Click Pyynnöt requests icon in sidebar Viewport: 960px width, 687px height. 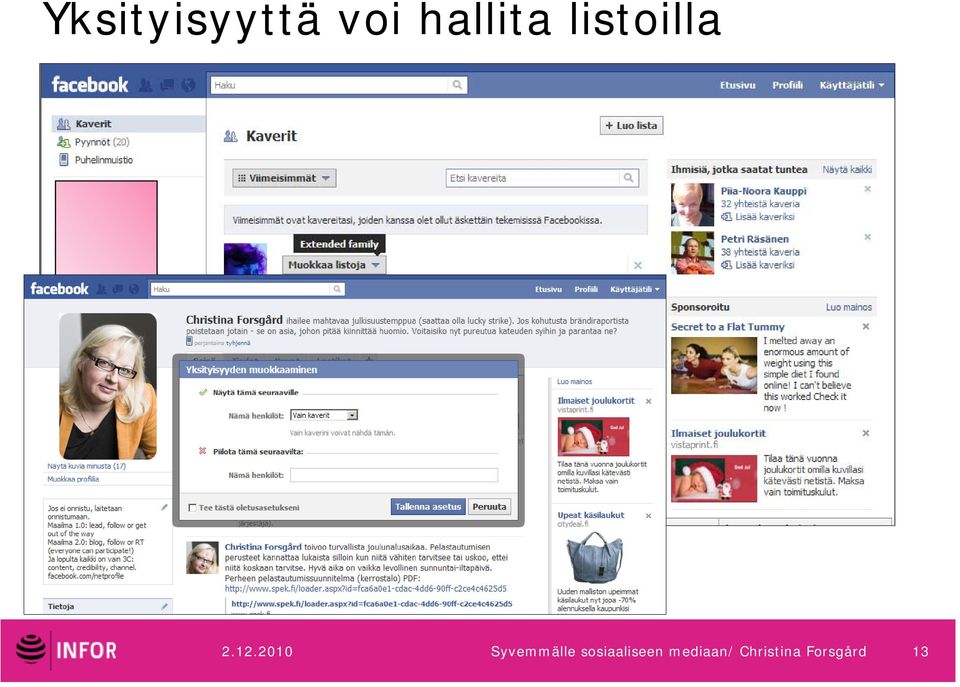(64, 142)
